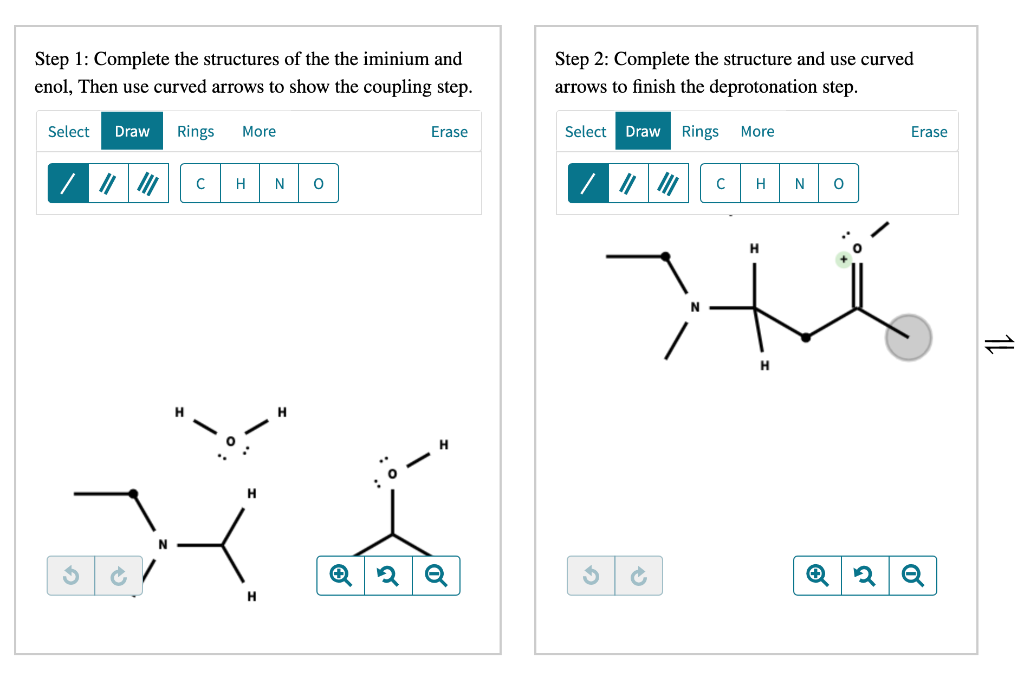Screen dimensions: 1024x684
Task: Click the undo arrow in Step 1 panel
Action: [x=70, y=575]
